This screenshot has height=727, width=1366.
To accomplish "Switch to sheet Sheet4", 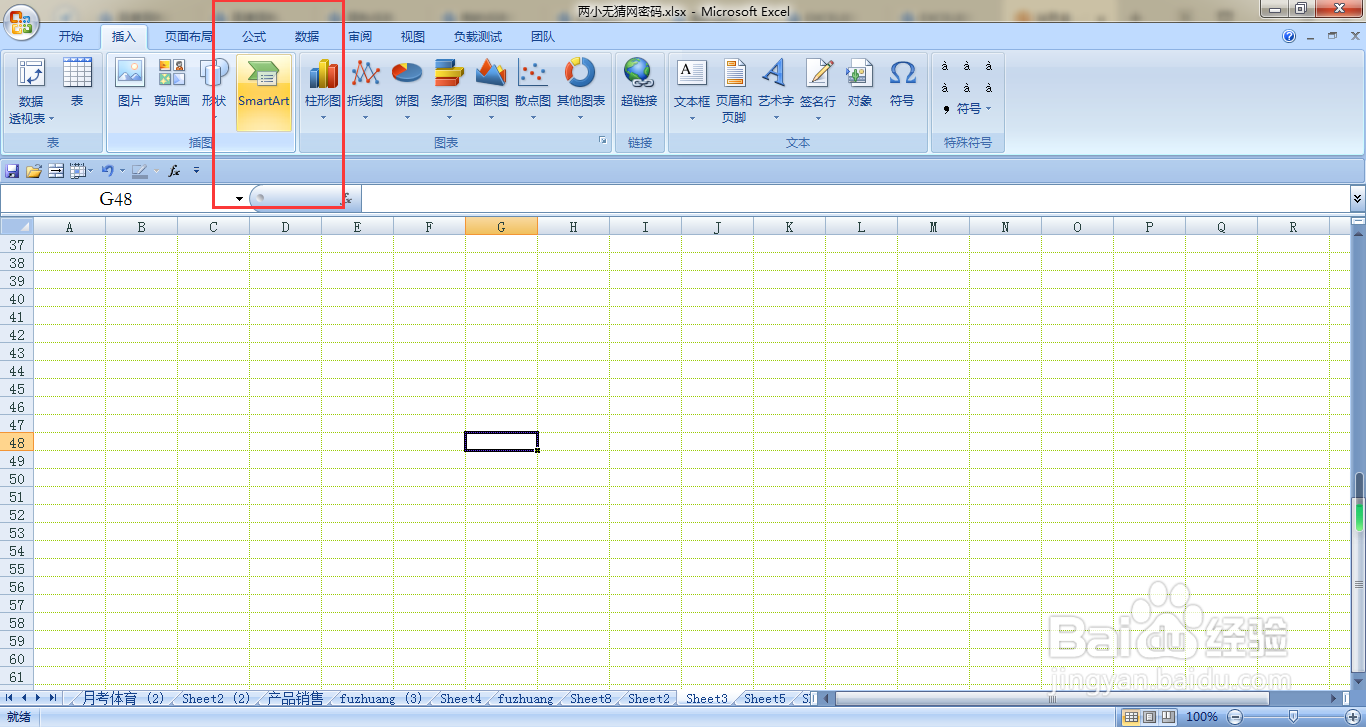I will pos(461,698).
